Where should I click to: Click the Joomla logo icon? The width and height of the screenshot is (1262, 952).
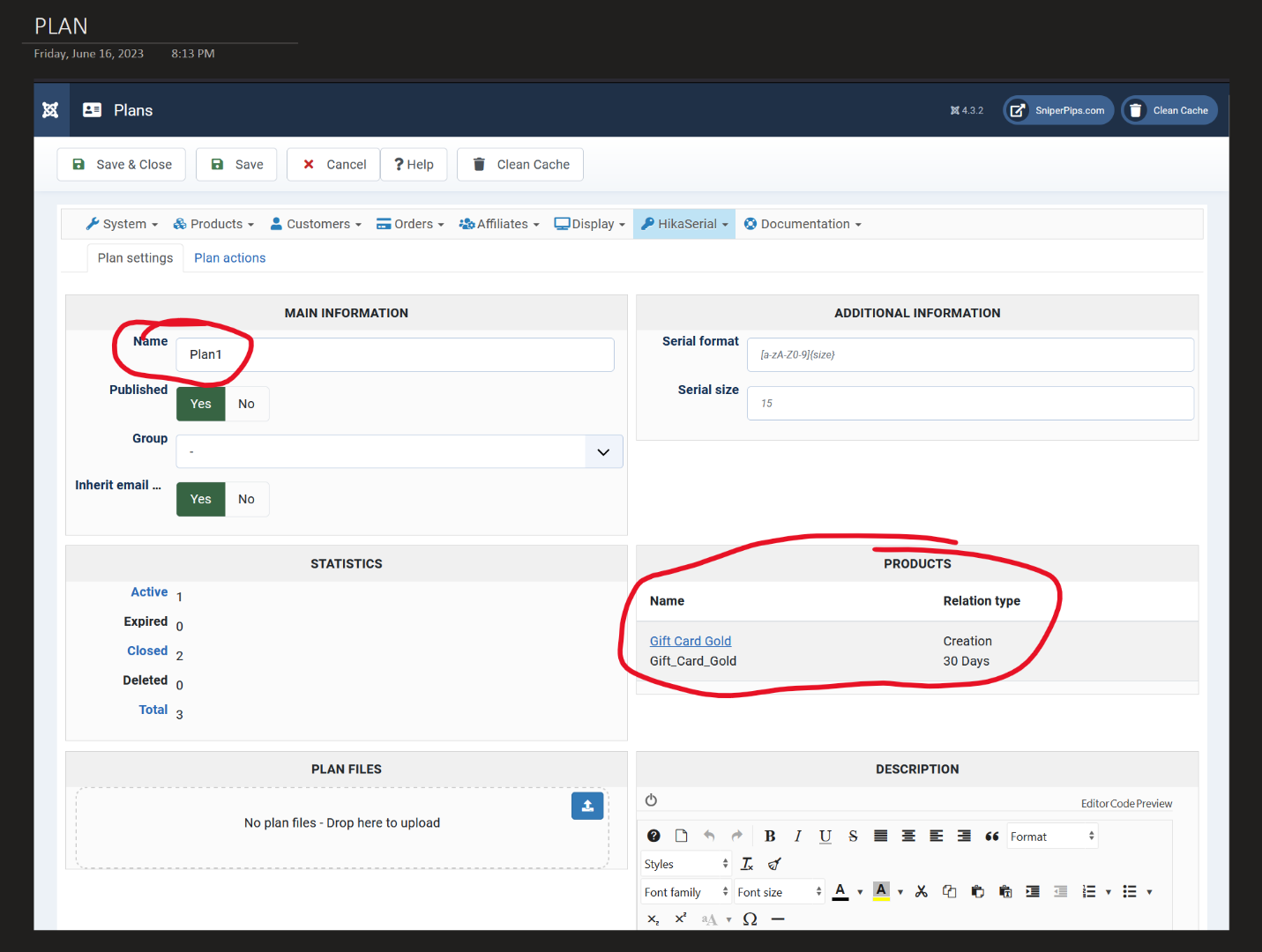[50, 110]
